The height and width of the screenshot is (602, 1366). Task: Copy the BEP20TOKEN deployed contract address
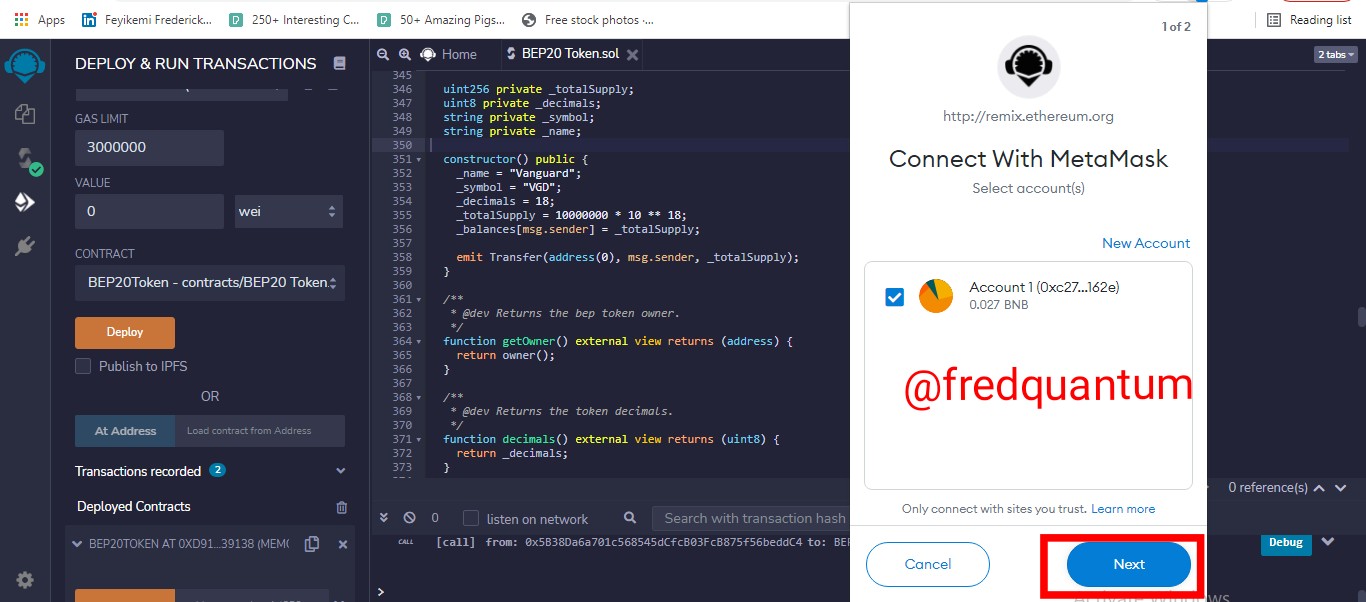[312, 544]
